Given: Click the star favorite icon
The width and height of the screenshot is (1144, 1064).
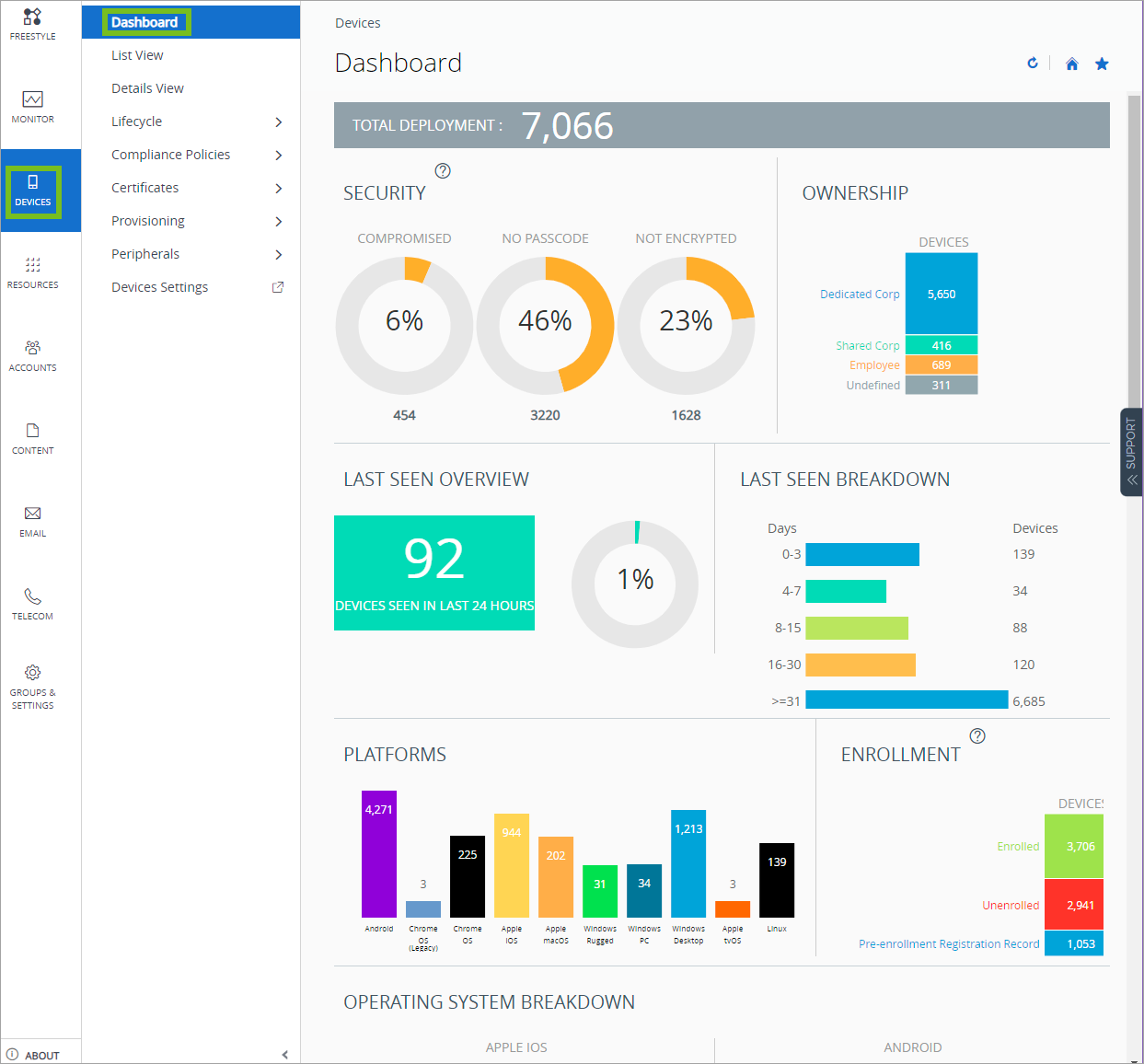Looking at the screenshot, I should pos(1102,64).
